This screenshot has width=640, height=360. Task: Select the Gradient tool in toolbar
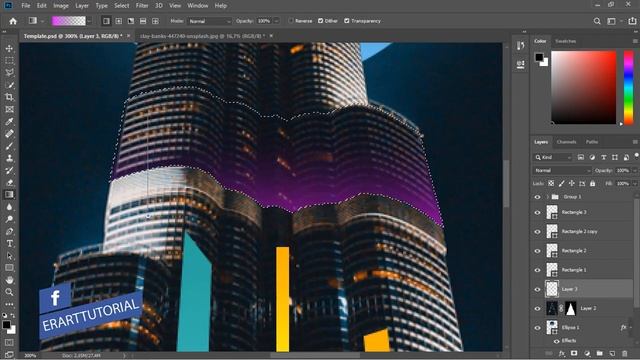[x=9, y=195]
